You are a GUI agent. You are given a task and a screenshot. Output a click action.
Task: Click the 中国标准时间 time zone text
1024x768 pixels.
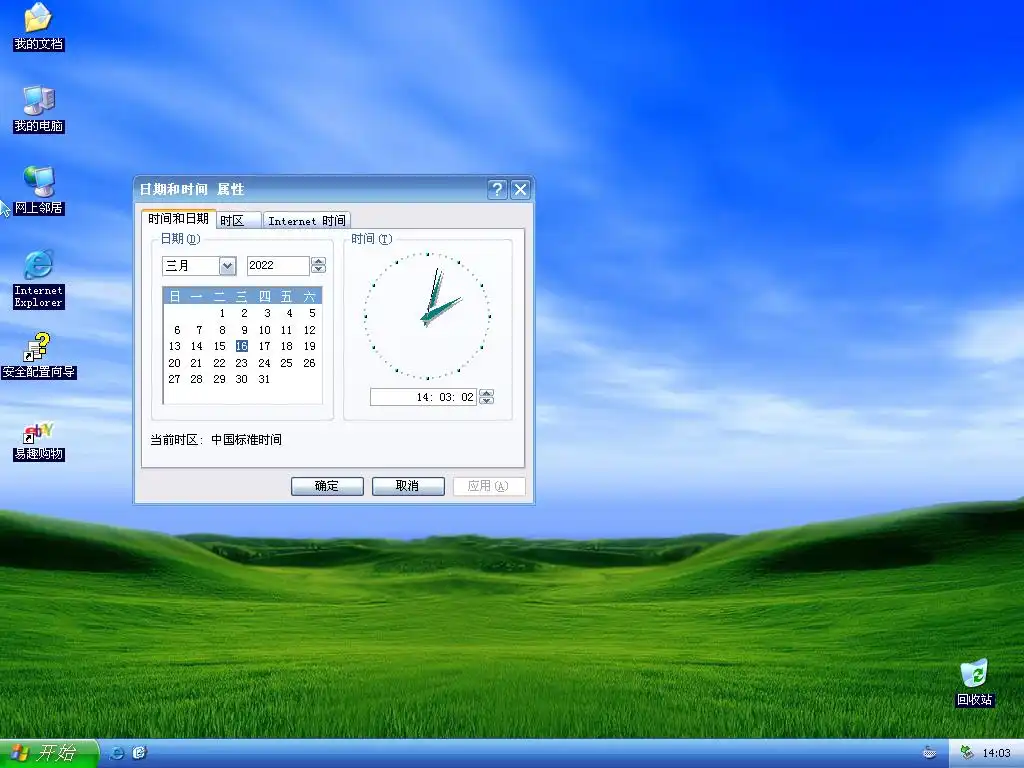click(x=246, y=440)
